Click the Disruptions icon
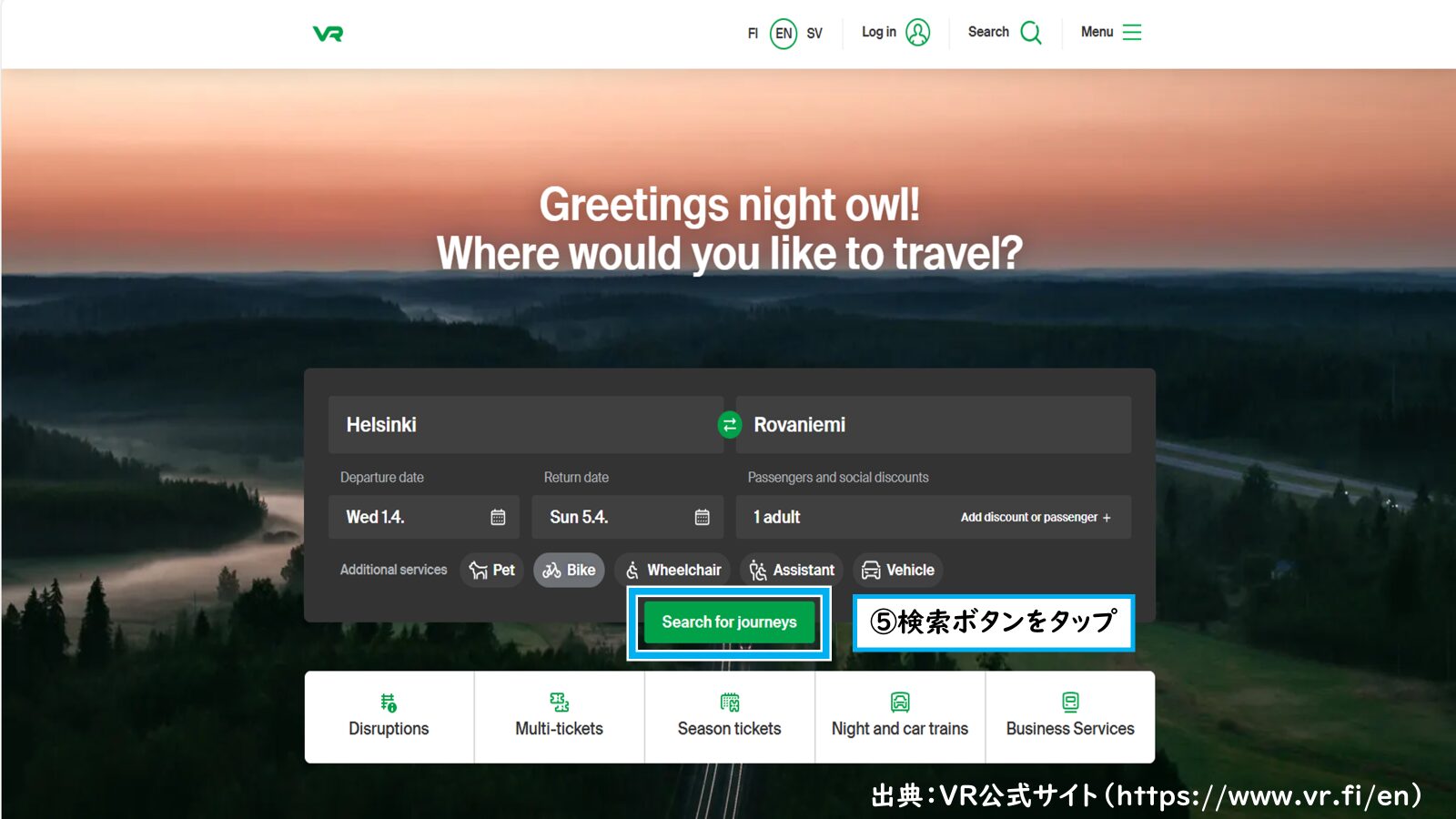The image size is (1456, 819). click(389, 703)
